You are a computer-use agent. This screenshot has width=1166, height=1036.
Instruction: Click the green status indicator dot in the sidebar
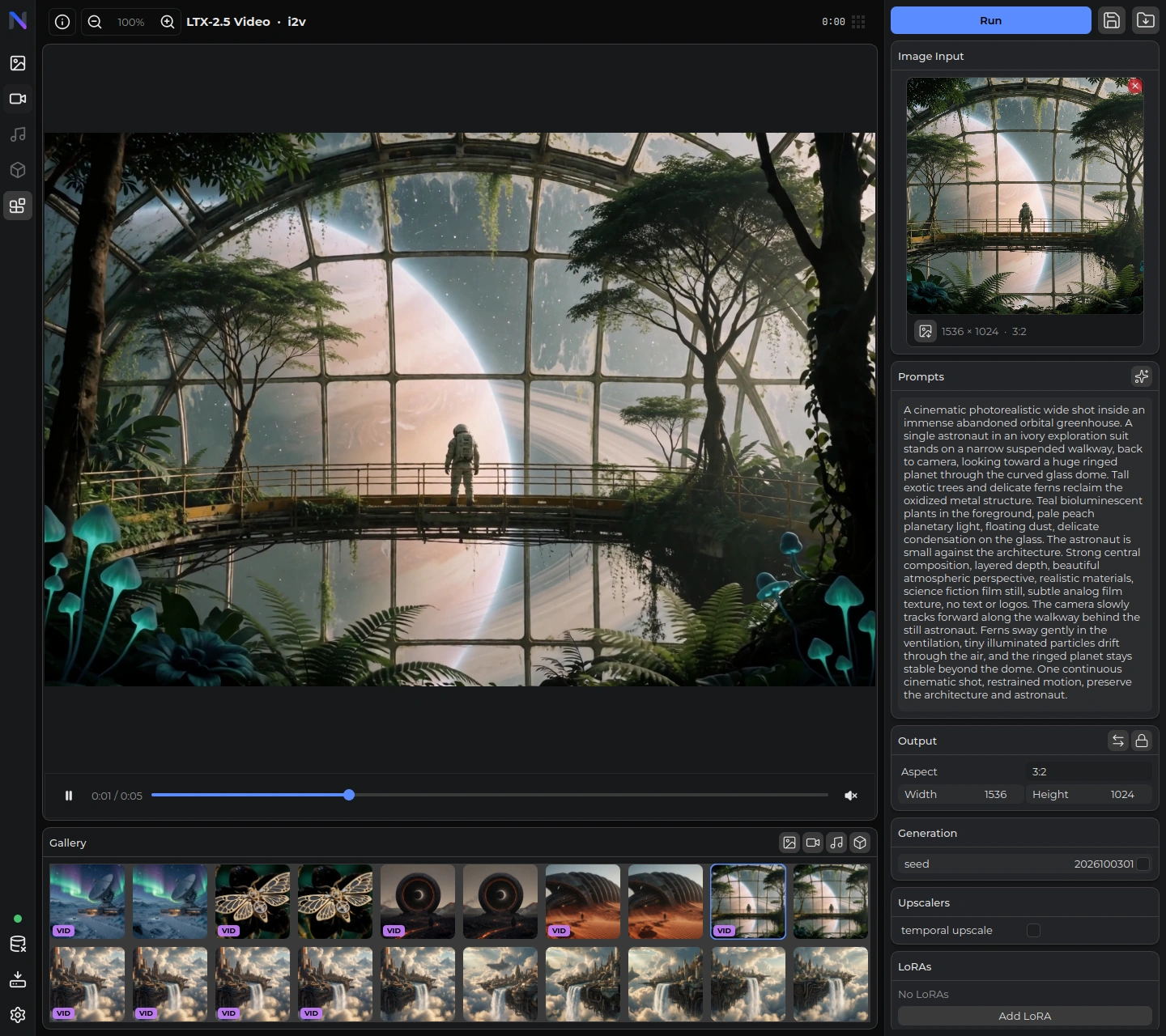[18, 919]
